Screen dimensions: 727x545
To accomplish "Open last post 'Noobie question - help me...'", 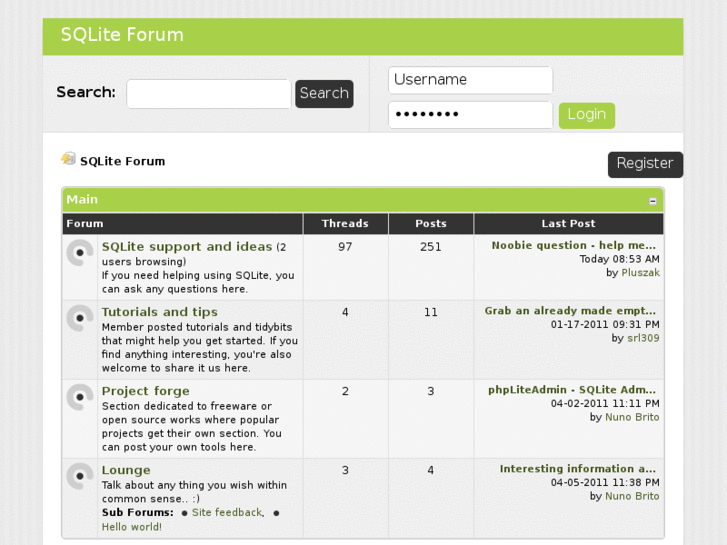I will [x=574, y=245].
